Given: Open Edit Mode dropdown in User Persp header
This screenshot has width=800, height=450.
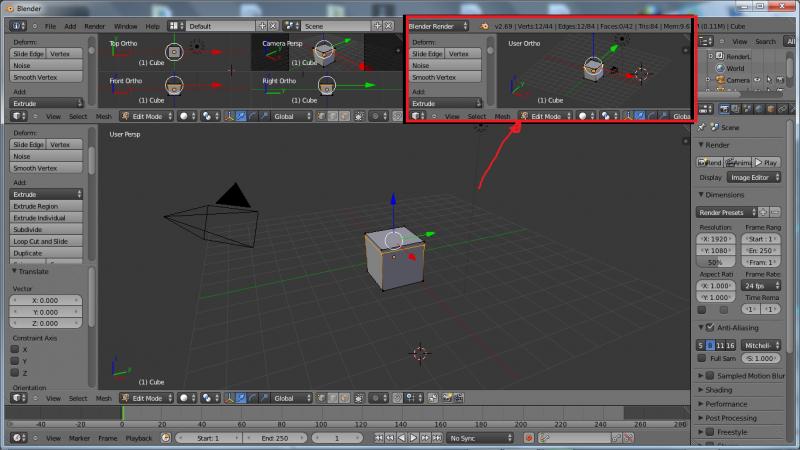Looking at the screenshot, I should 146,398.
